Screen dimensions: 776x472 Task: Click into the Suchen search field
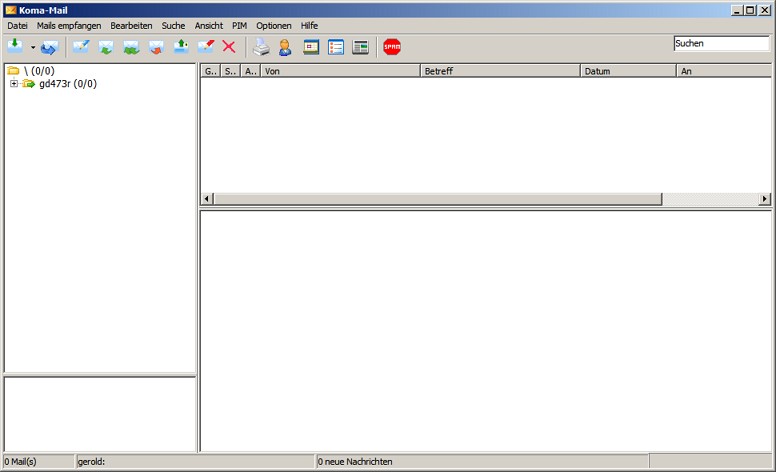pos(722,44)
